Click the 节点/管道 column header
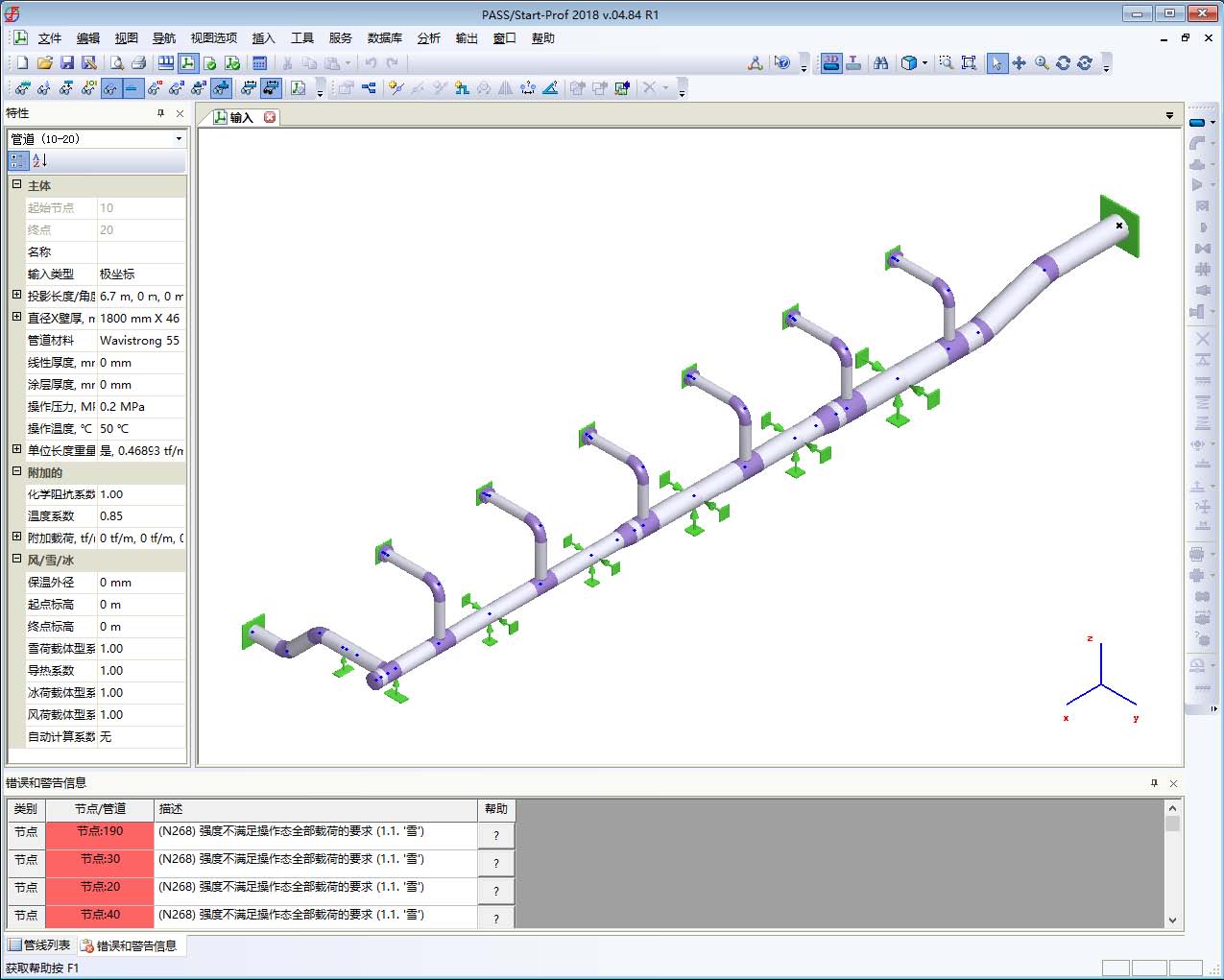Screen dimensions: 1224x980 point(100,809)
